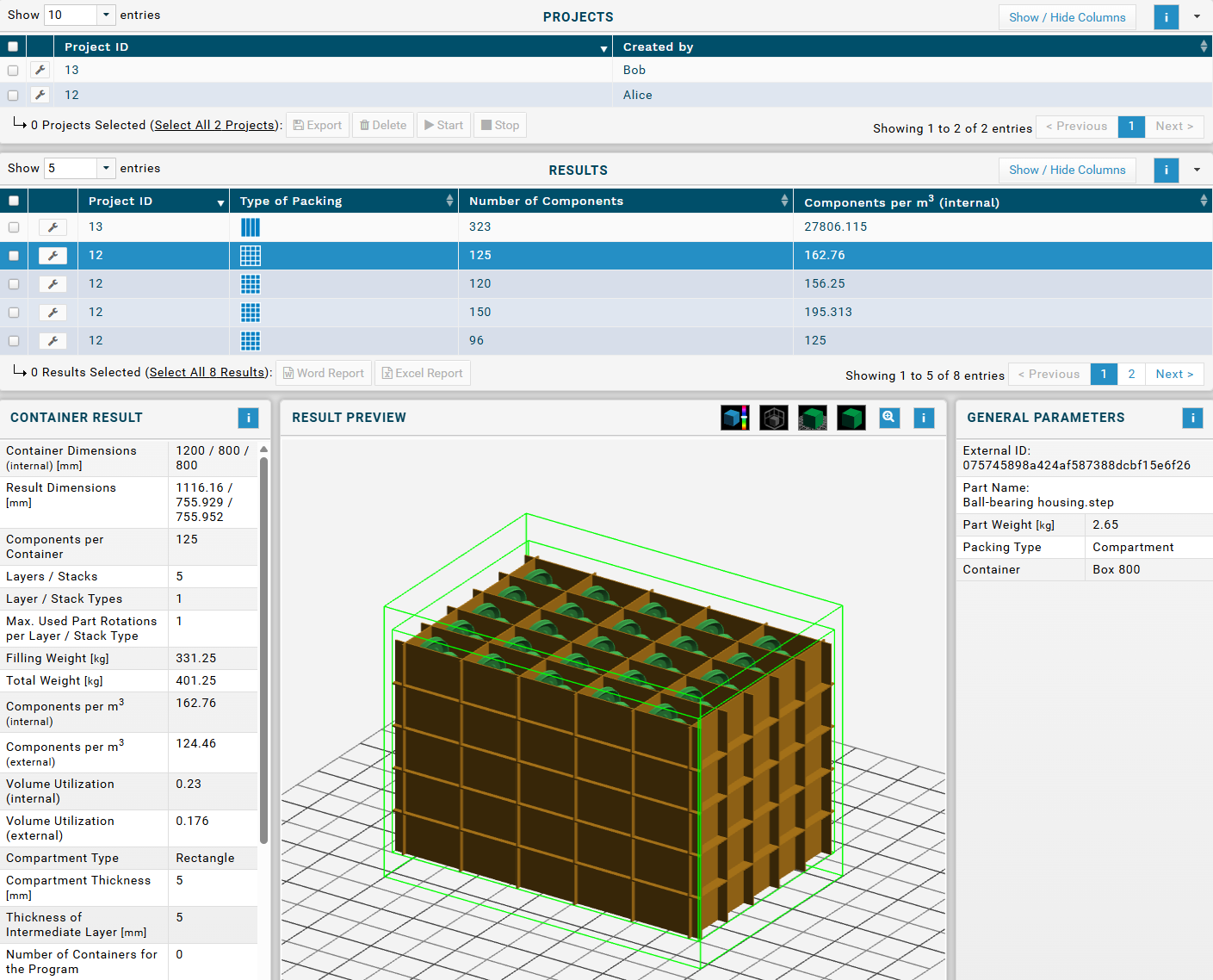Check the box for the 150-components result
The width and height of the screenshot is (1213, 980).
[14, 313]
